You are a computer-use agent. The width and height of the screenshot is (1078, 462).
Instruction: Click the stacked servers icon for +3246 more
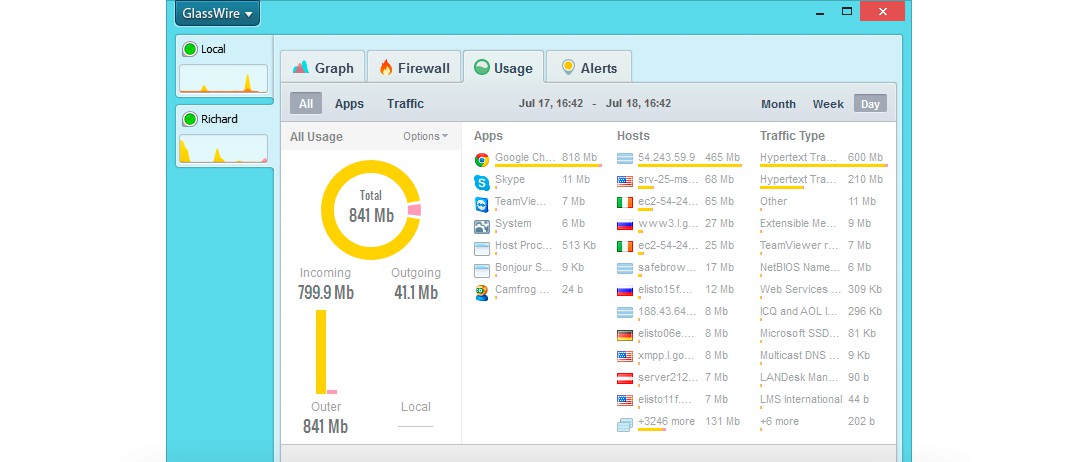625,425
